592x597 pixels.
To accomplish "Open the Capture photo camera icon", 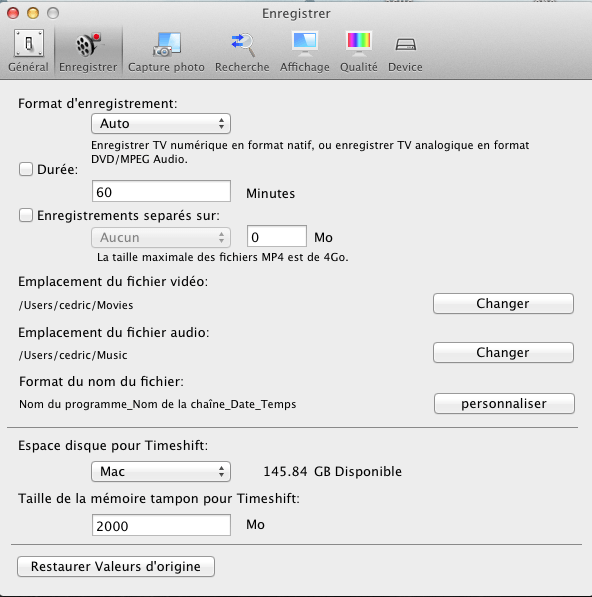I will pos(167,44).
